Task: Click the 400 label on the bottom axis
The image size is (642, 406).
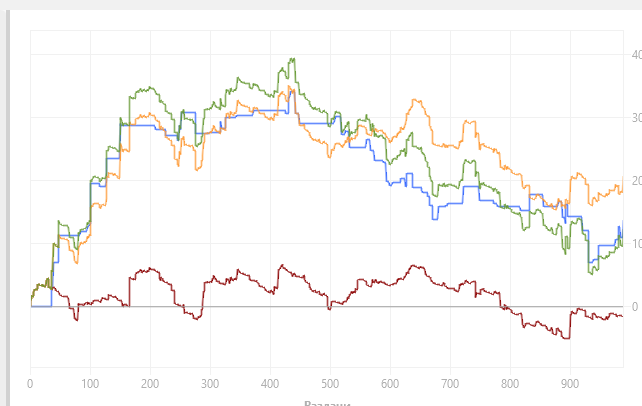Action: pos(270,383)
